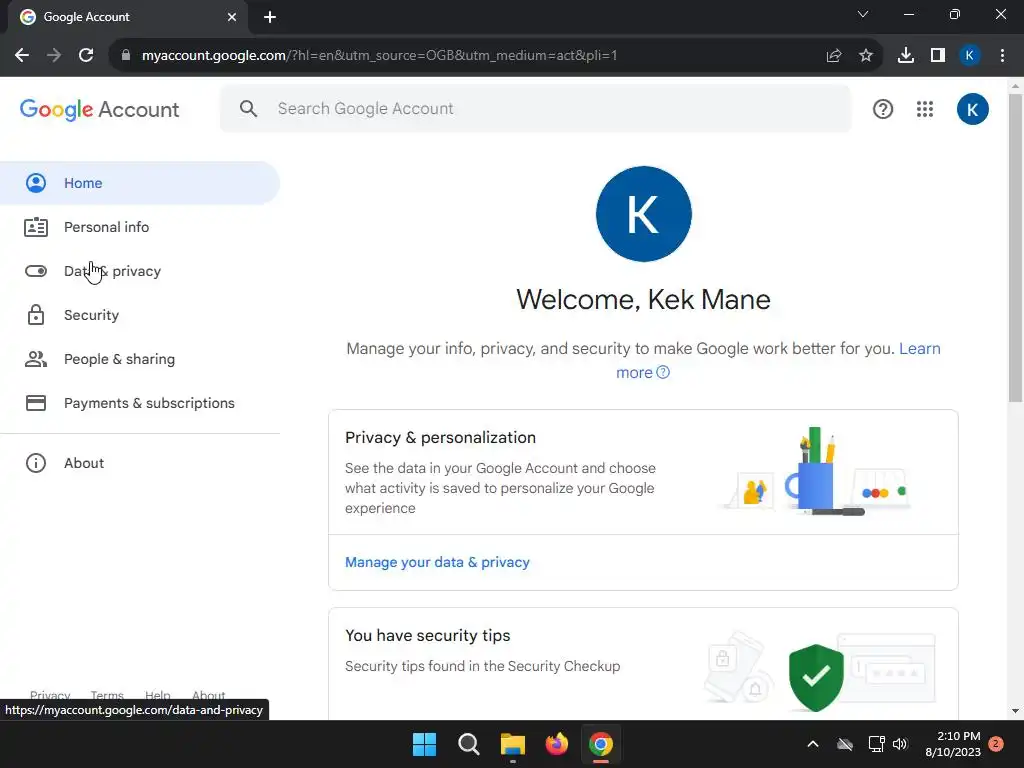The height and width of the screenshot is (768, 1024).
Task: Open a new browser tab
Action: (270, 17)
